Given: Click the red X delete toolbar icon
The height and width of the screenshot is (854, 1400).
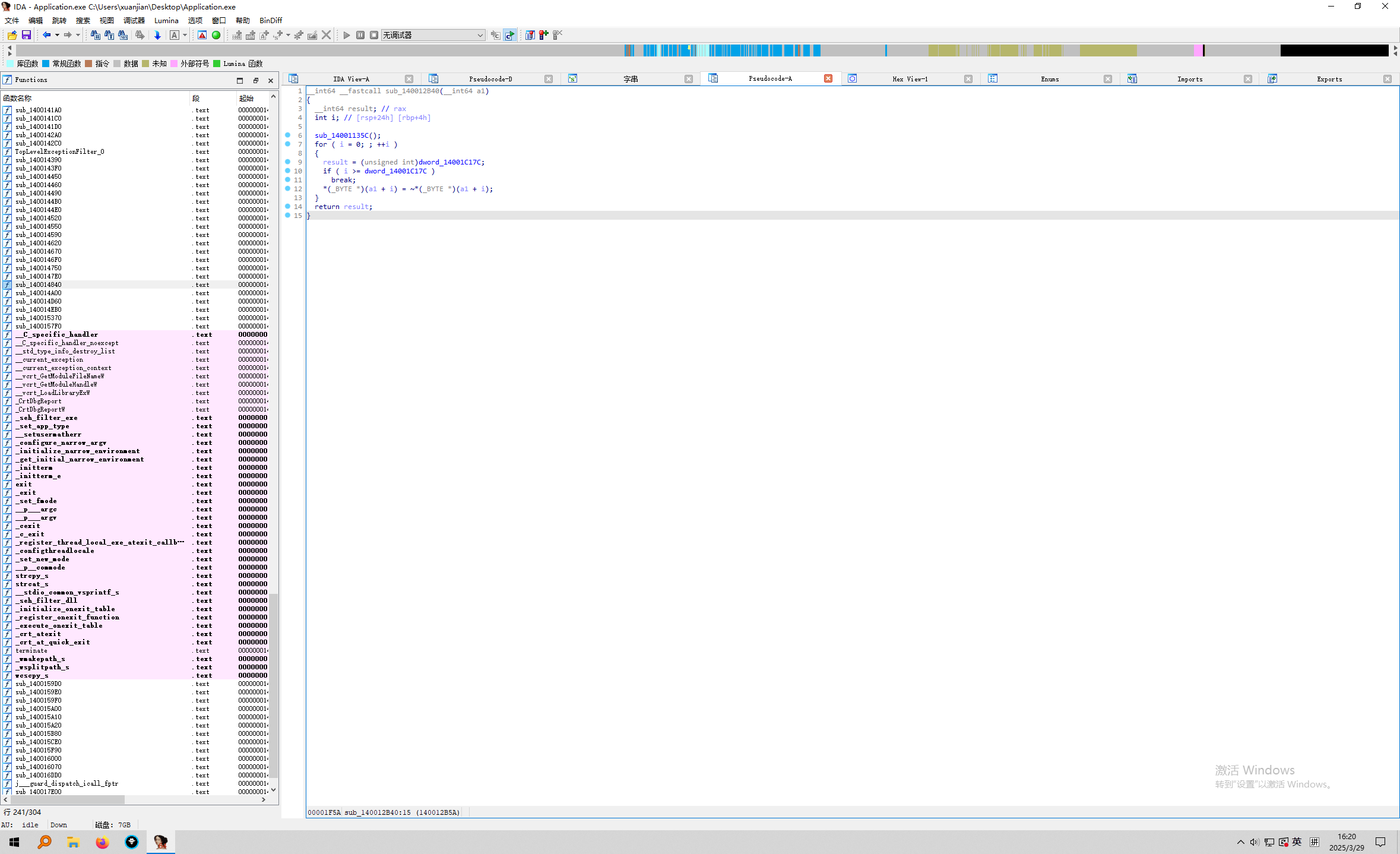Looking at the screenshot, I should pyautogui.click(x=326, y=36).
